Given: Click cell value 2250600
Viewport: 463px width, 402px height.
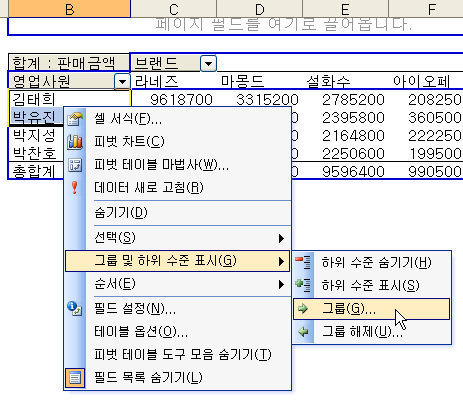Looking at the screenshot, I should point(353,153).
